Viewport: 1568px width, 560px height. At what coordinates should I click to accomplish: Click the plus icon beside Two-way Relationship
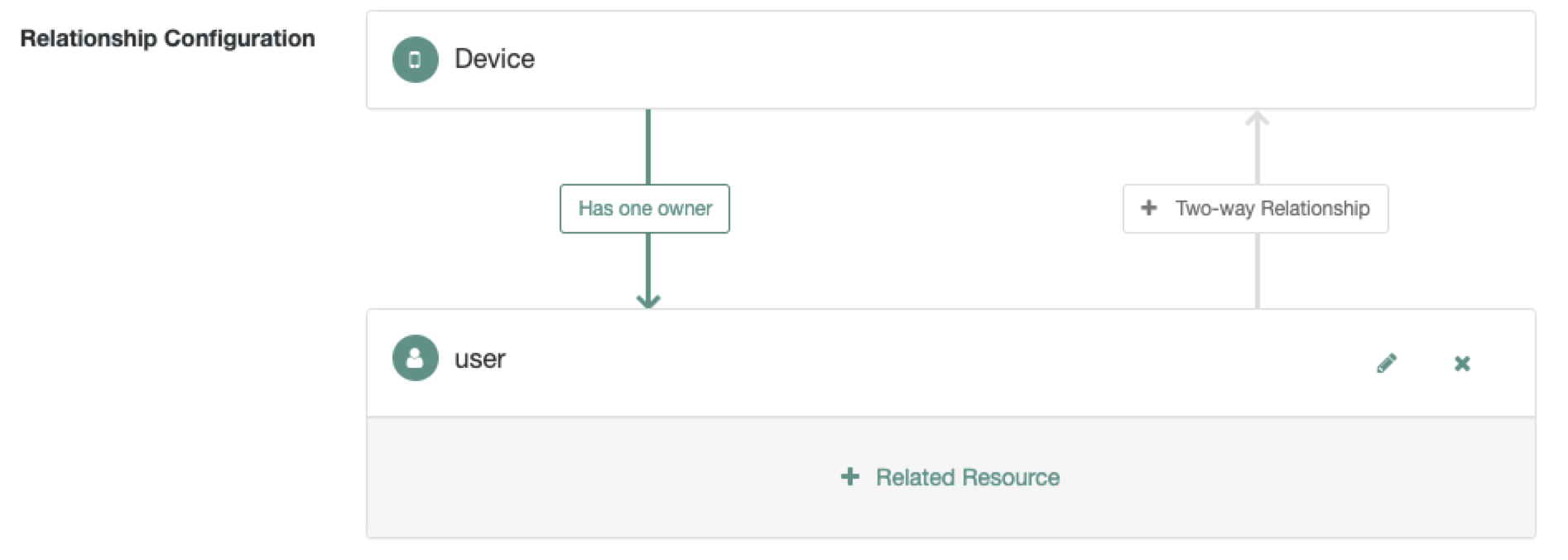point(1148,208)
